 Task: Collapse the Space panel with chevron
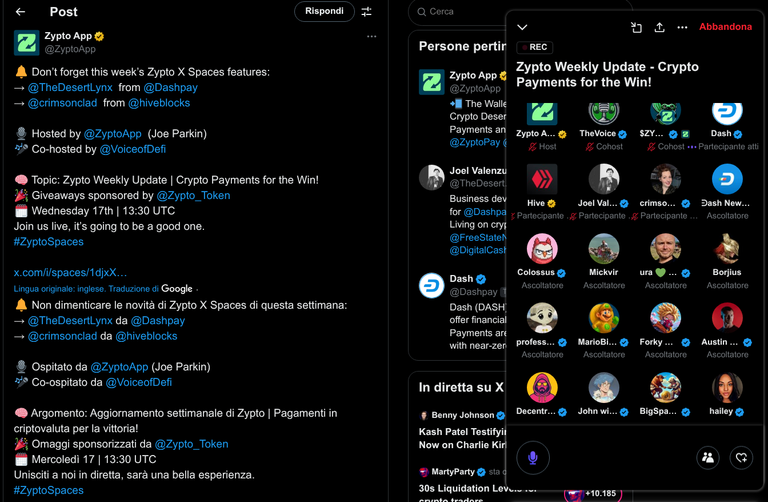coord(522,27)
